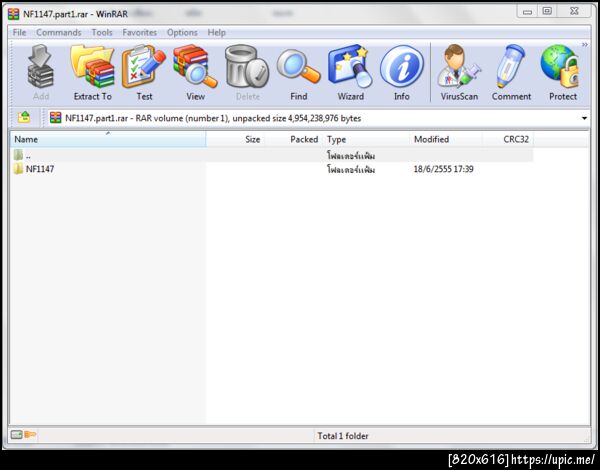Viewport: 600px width, 470px height.
Task: Go up one folder level icon
Action: tap(24, 118)
